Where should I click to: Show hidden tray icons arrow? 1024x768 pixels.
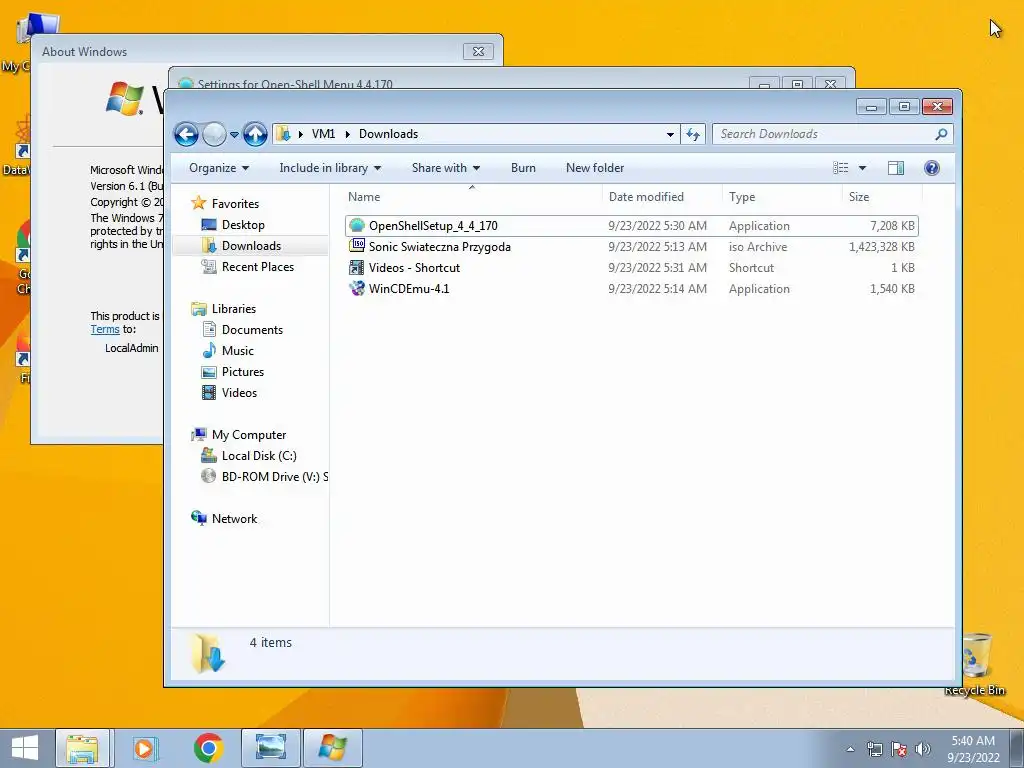[x=850, y=749]
